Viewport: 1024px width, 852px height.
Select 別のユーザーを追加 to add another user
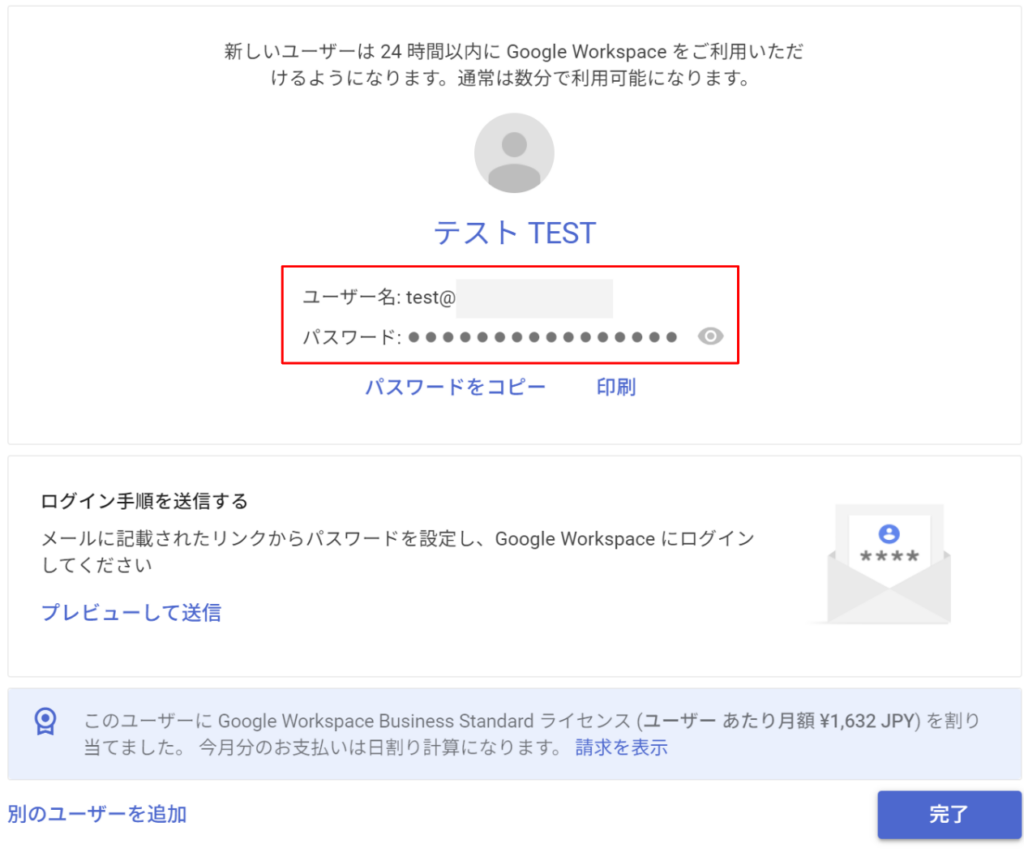[x=97, y=814]
